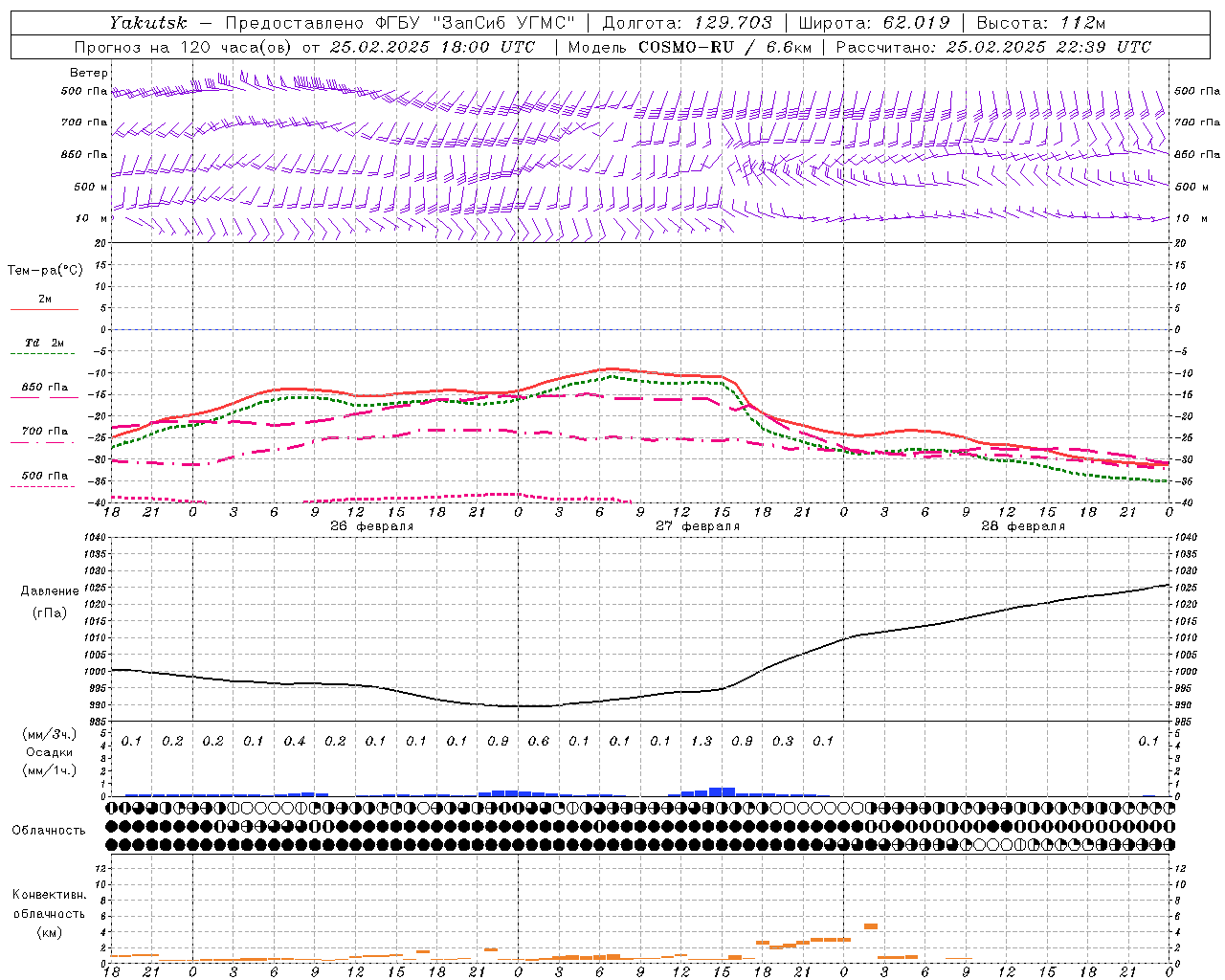Click "10 м" label left of wind panel
The width and height of the screenshot is (1225, 980).
(92, 218)
